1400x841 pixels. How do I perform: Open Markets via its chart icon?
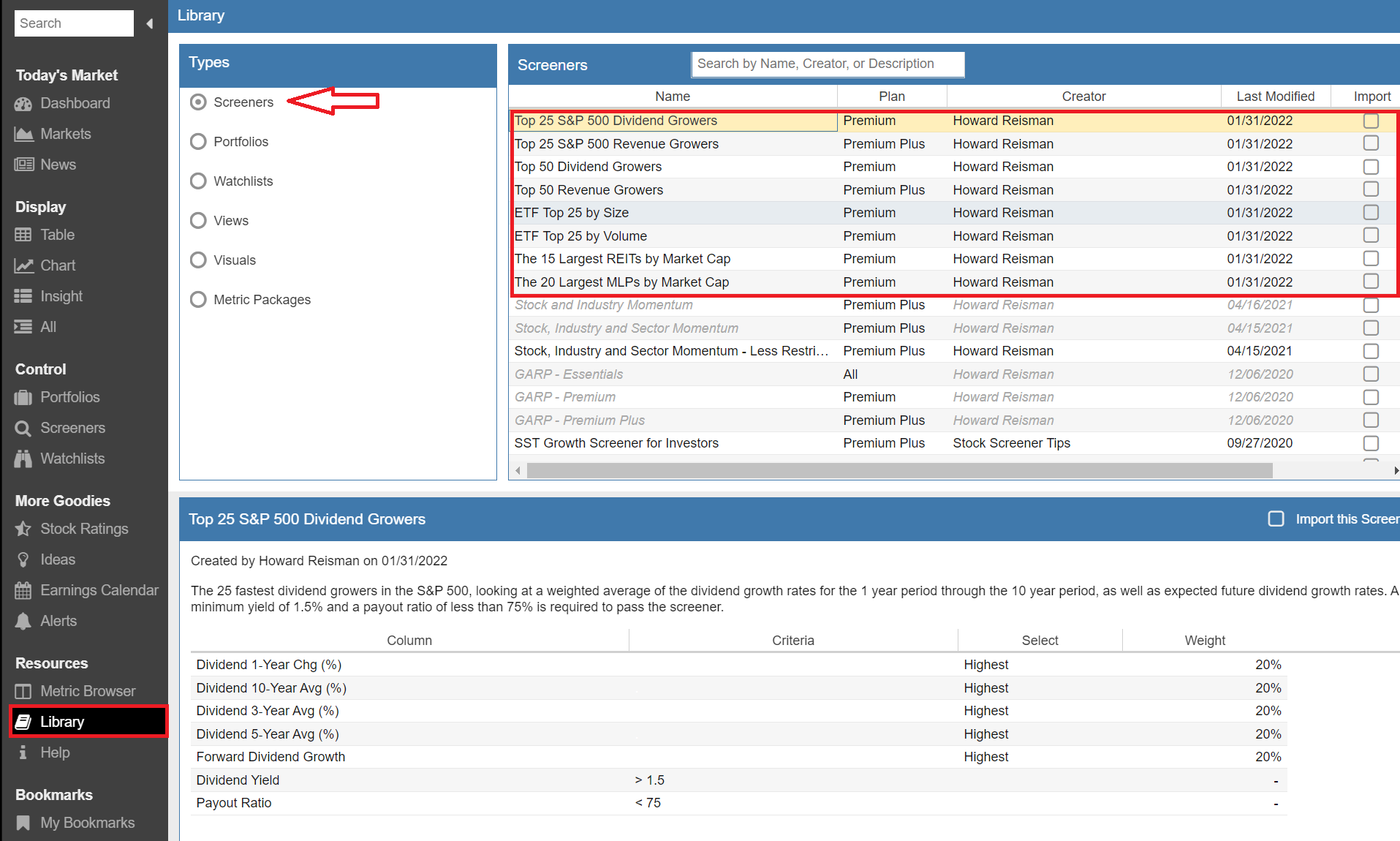click(23, 135)
